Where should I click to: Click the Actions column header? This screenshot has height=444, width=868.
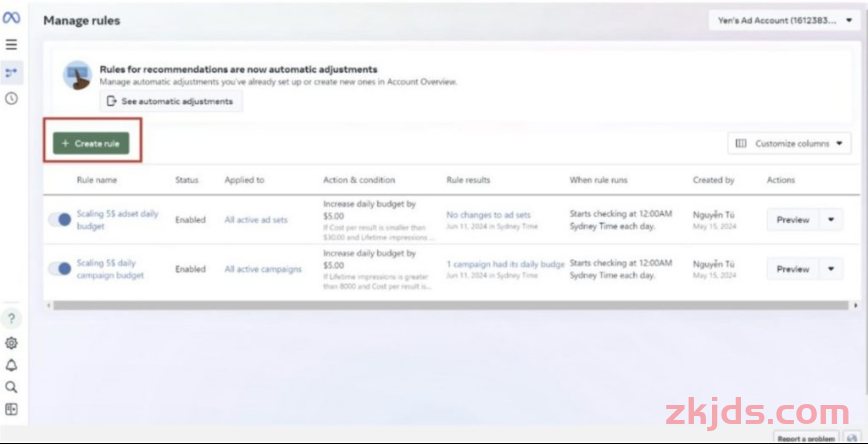click(x=781, y=180)
